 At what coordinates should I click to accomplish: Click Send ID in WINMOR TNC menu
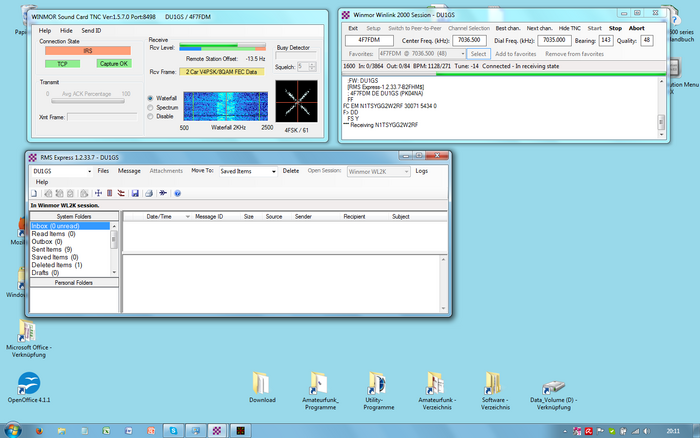click(x=91, y=31)
